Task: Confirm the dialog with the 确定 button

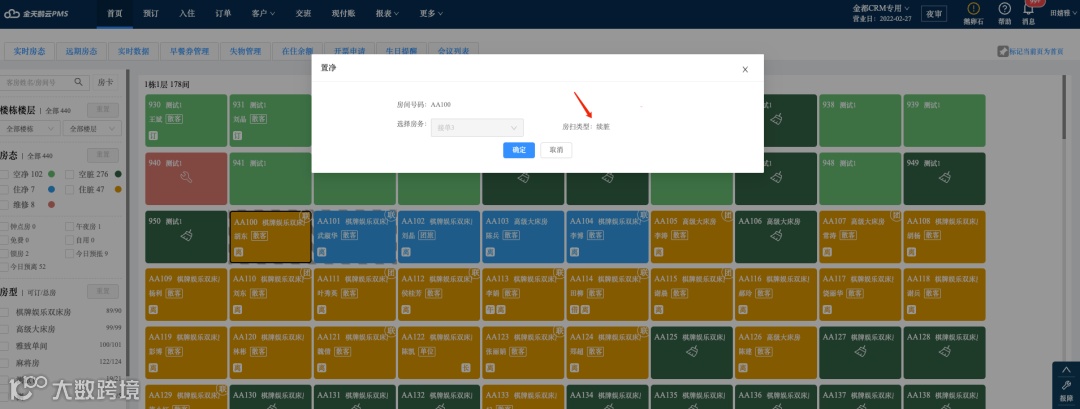Action: click(519, 150)
